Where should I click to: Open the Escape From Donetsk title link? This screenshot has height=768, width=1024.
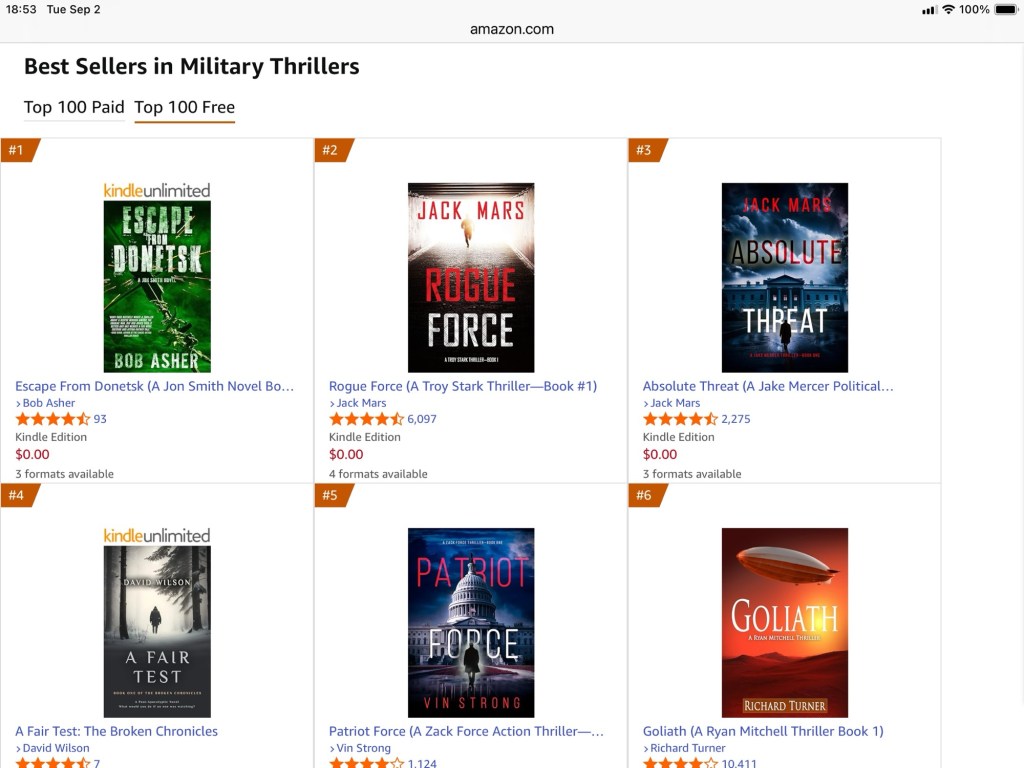coord(155,386)
